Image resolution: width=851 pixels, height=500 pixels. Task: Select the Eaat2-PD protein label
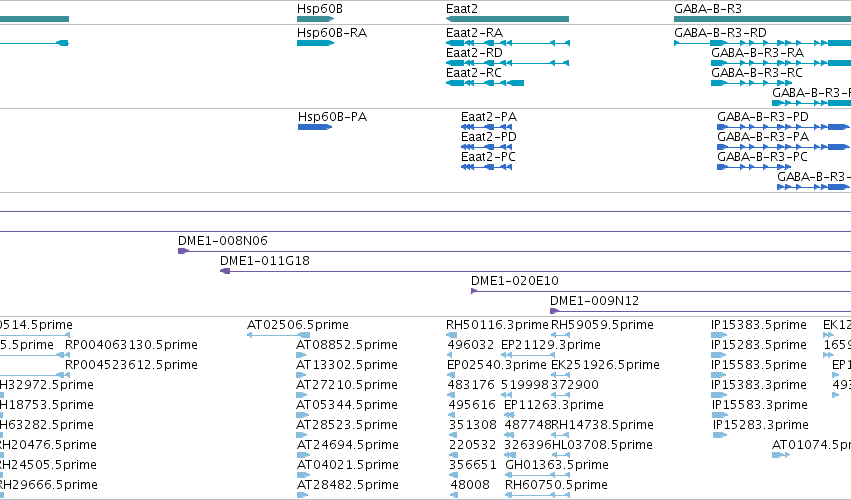click(489, 137)
